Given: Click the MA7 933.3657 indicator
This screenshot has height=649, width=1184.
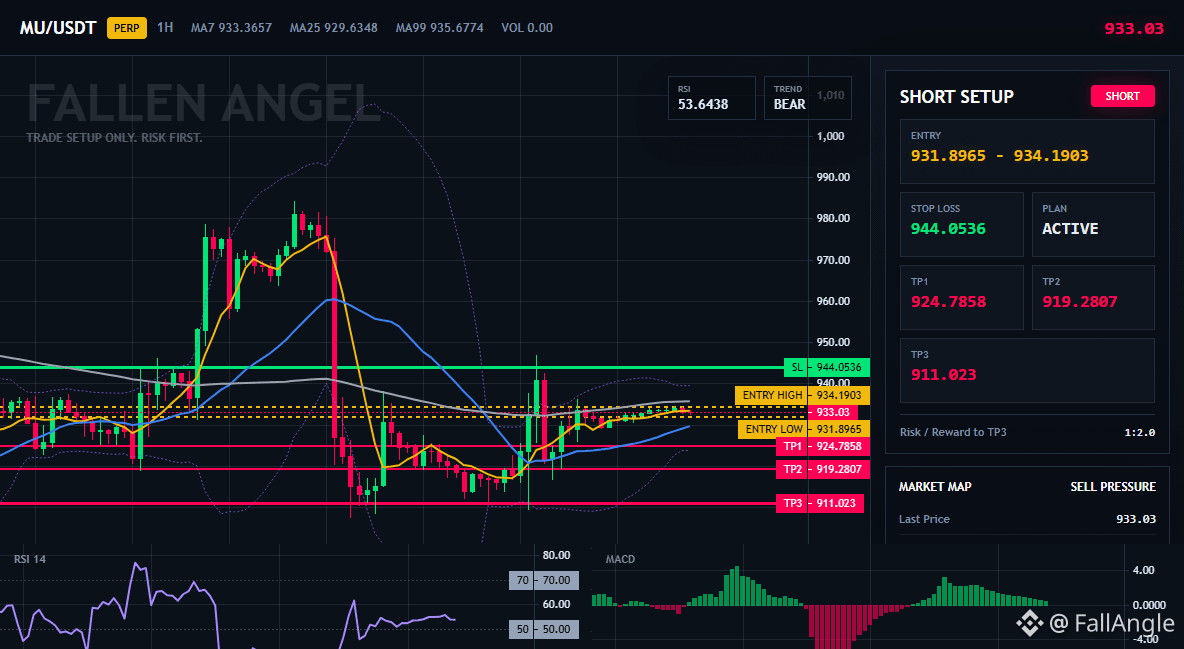Looking at the screenshot, I should pos(231,28).
